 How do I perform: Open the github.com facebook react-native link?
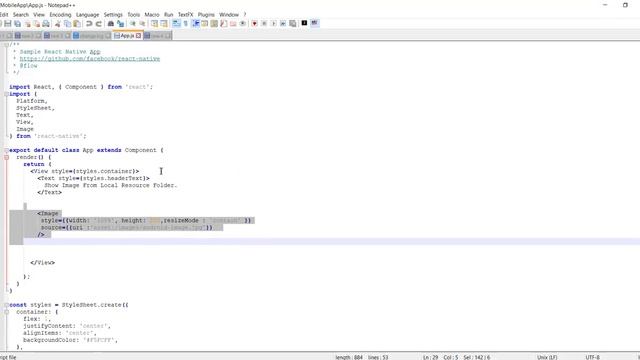point(90,59)
